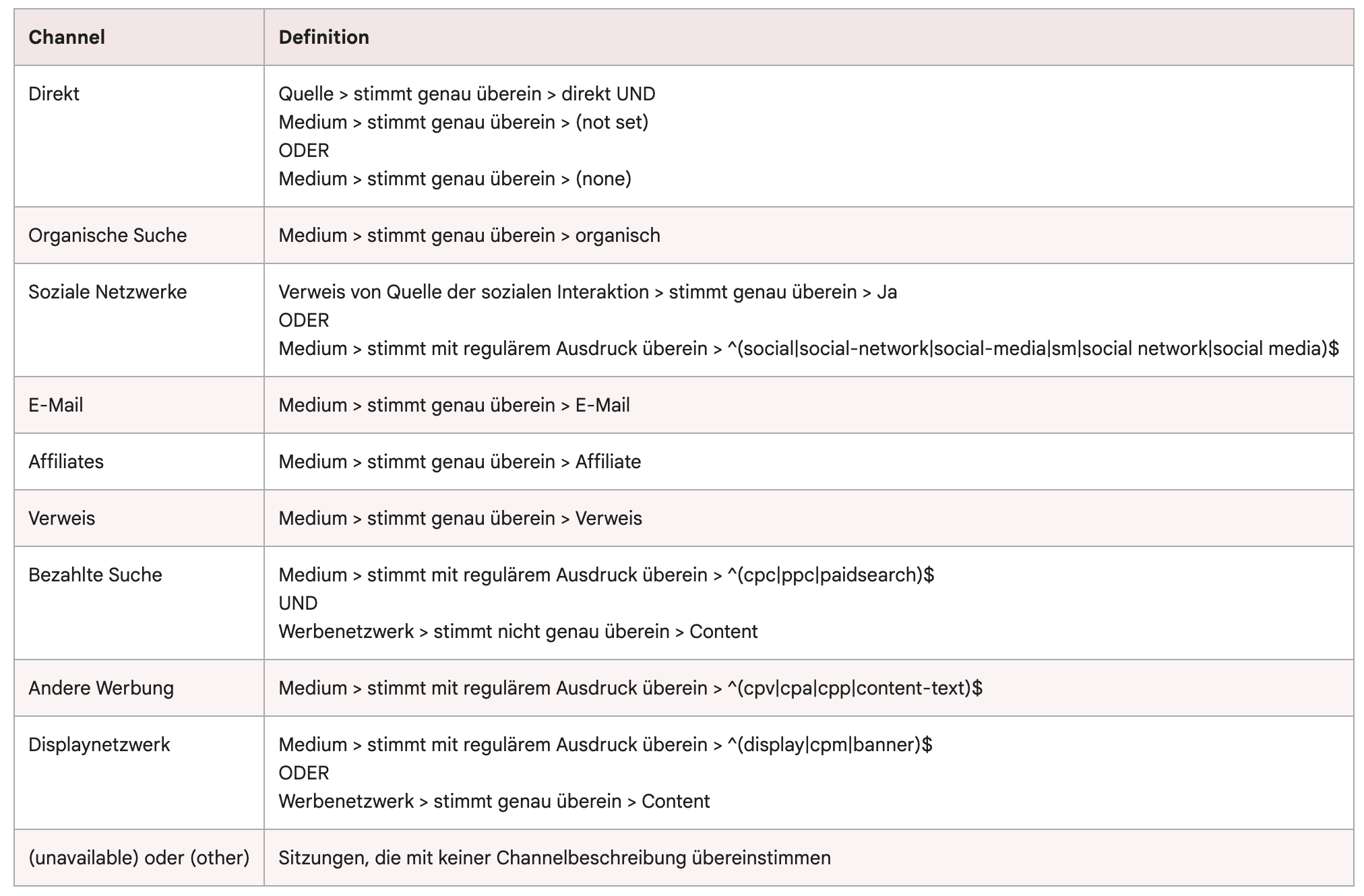This screenshot has width=1364, height=896.
Task: Click the Channel column header
Action: point(67,37)
